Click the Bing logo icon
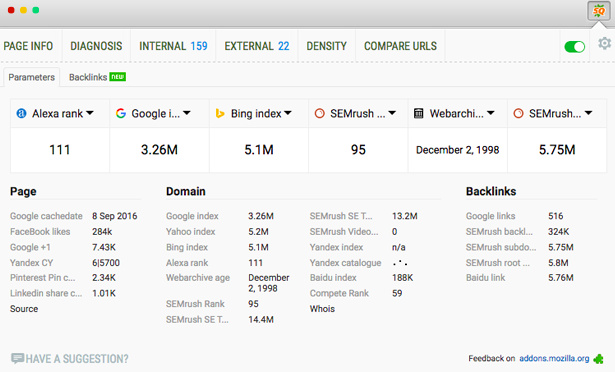Screen dimensions: 615x372 [x=220, y=113]
